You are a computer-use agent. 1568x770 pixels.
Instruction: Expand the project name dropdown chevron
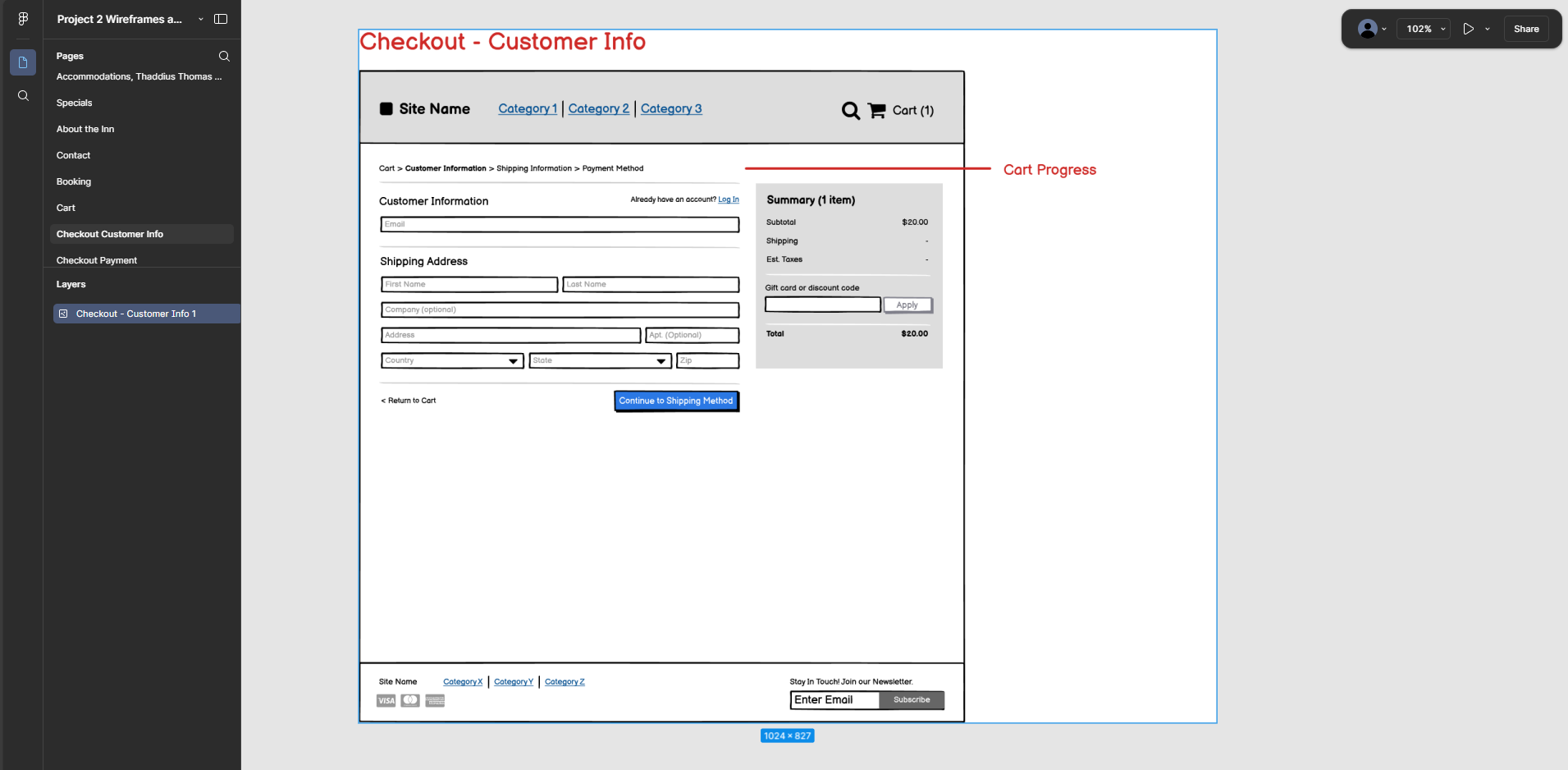click(x=200, y=19)
